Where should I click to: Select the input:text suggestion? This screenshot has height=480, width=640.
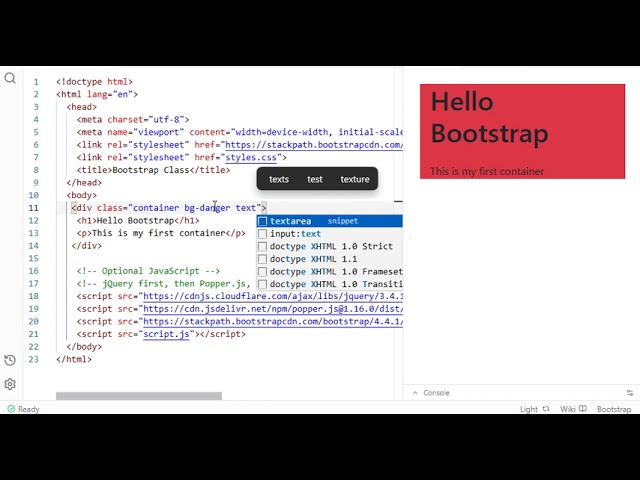click(x=330, y=233)
